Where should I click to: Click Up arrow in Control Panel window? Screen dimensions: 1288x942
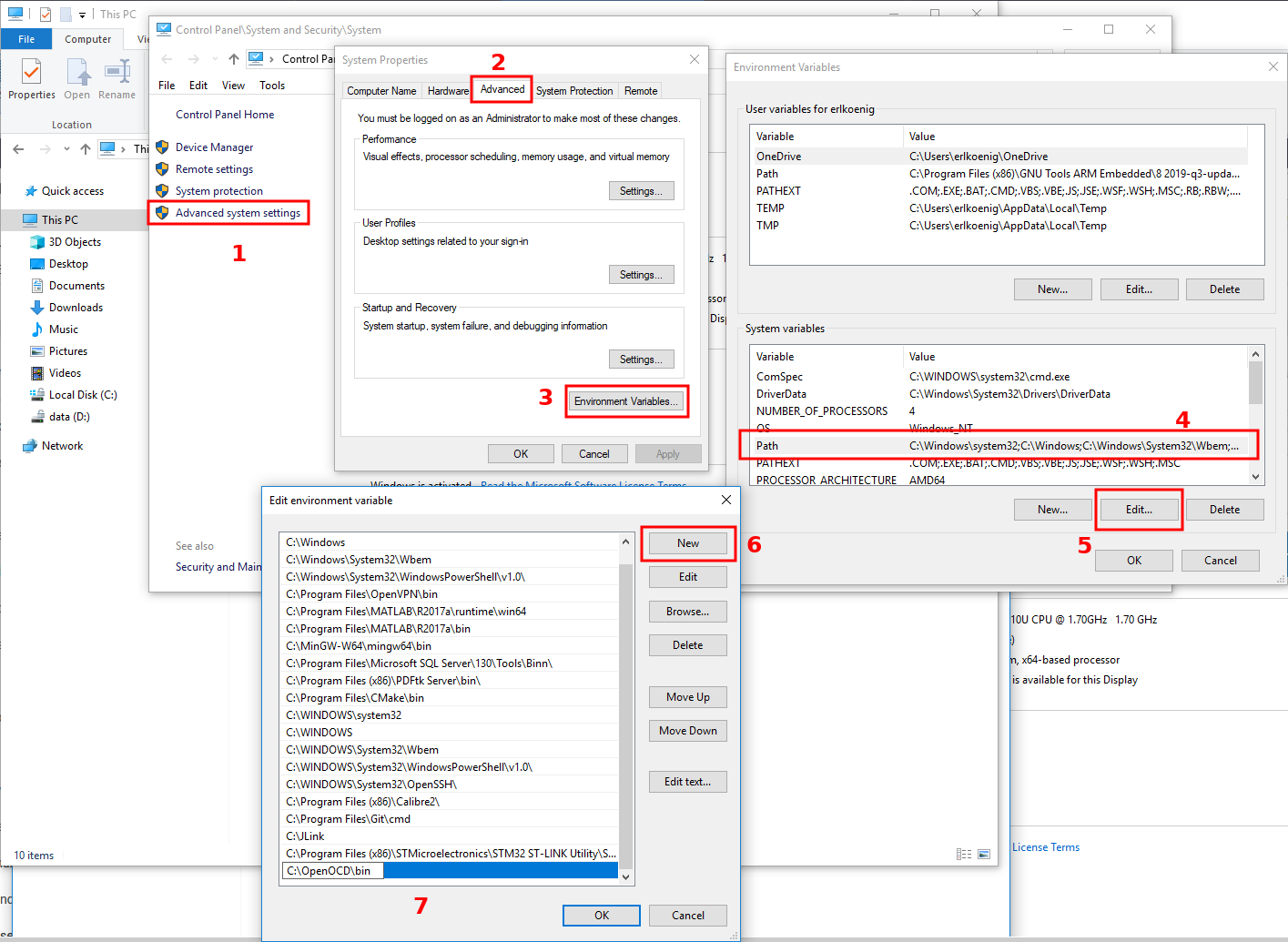234,59
